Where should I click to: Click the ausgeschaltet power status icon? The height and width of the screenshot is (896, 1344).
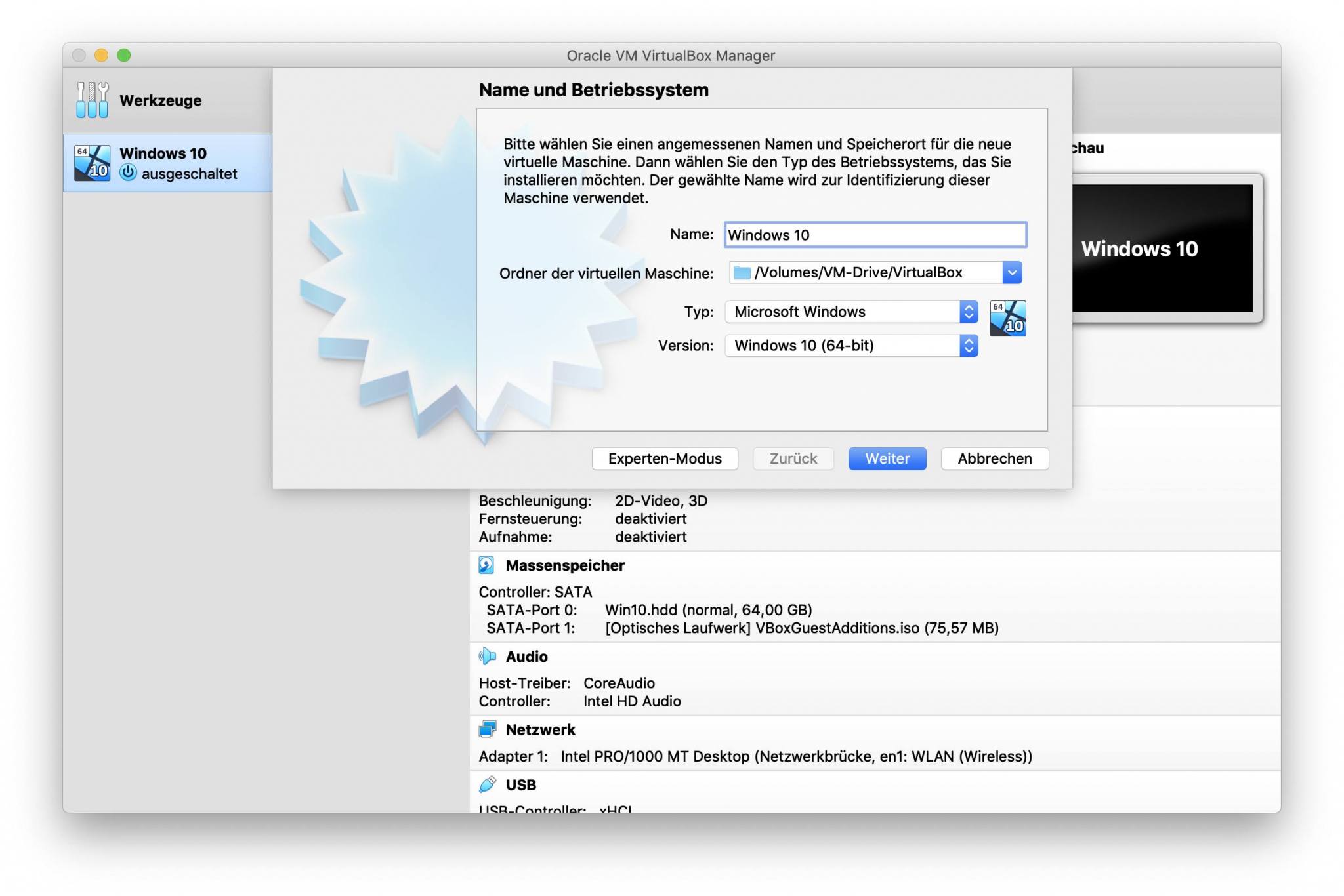pyautogui.click(x=128, y=173)
